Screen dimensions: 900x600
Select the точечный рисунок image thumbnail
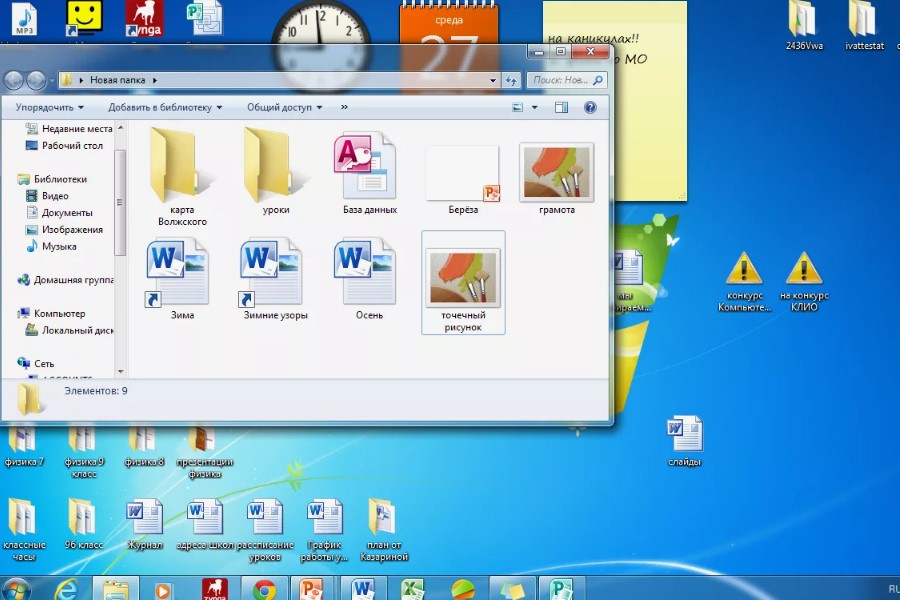(x=463, y=280)
